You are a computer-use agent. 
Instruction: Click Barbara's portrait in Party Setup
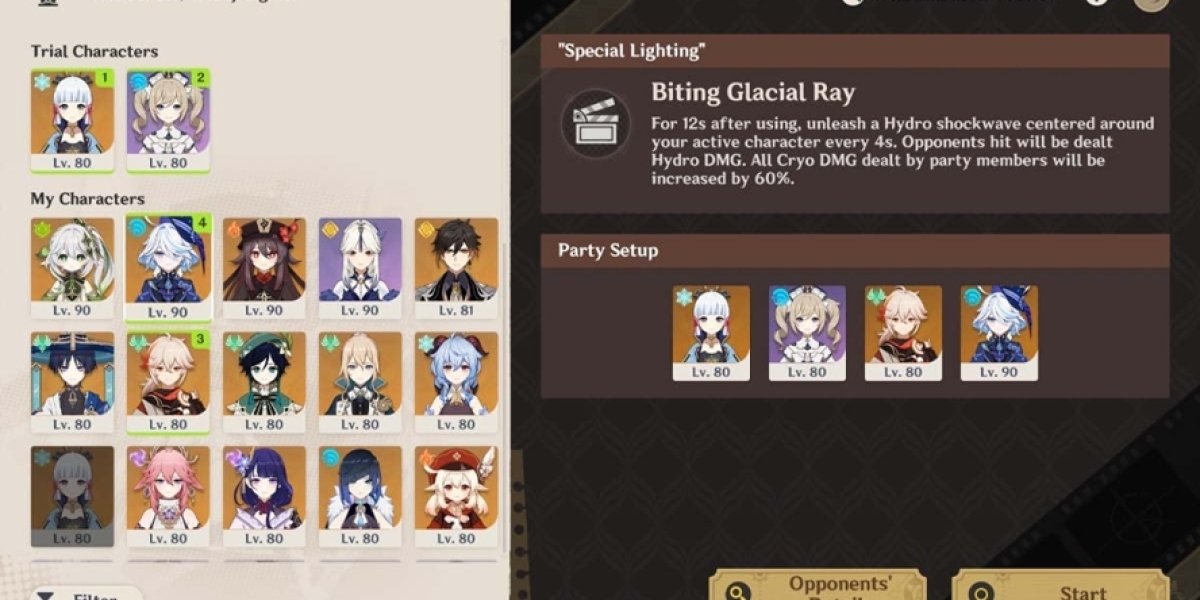point(807,333)
